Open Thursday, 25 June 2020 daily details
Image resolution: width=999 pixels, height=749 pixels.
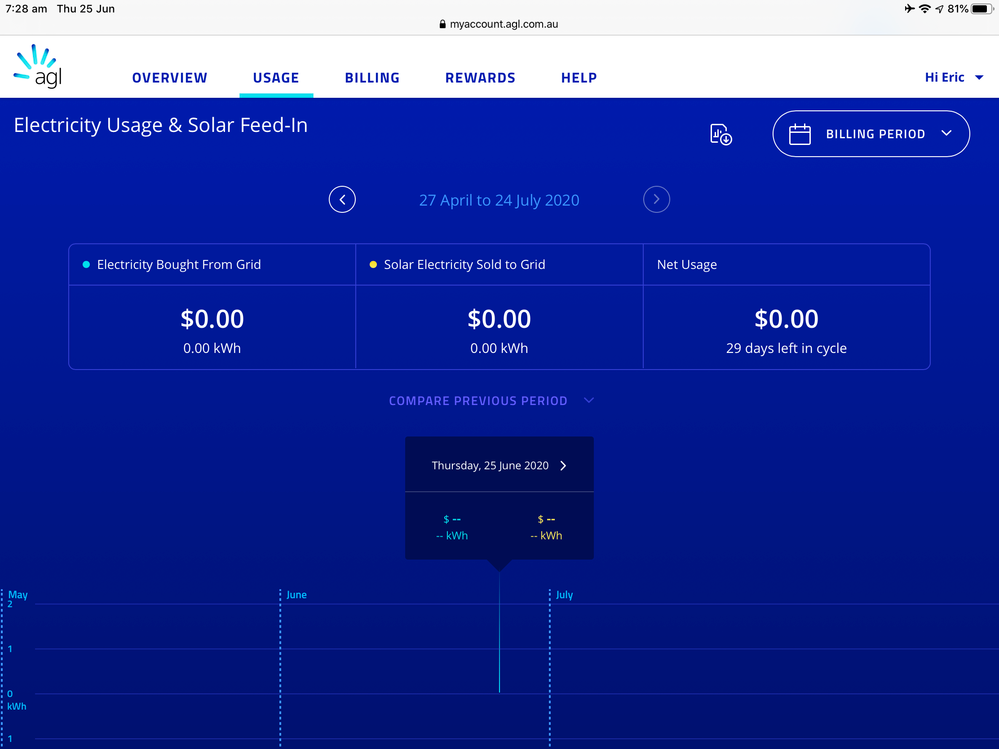[499, 466]
